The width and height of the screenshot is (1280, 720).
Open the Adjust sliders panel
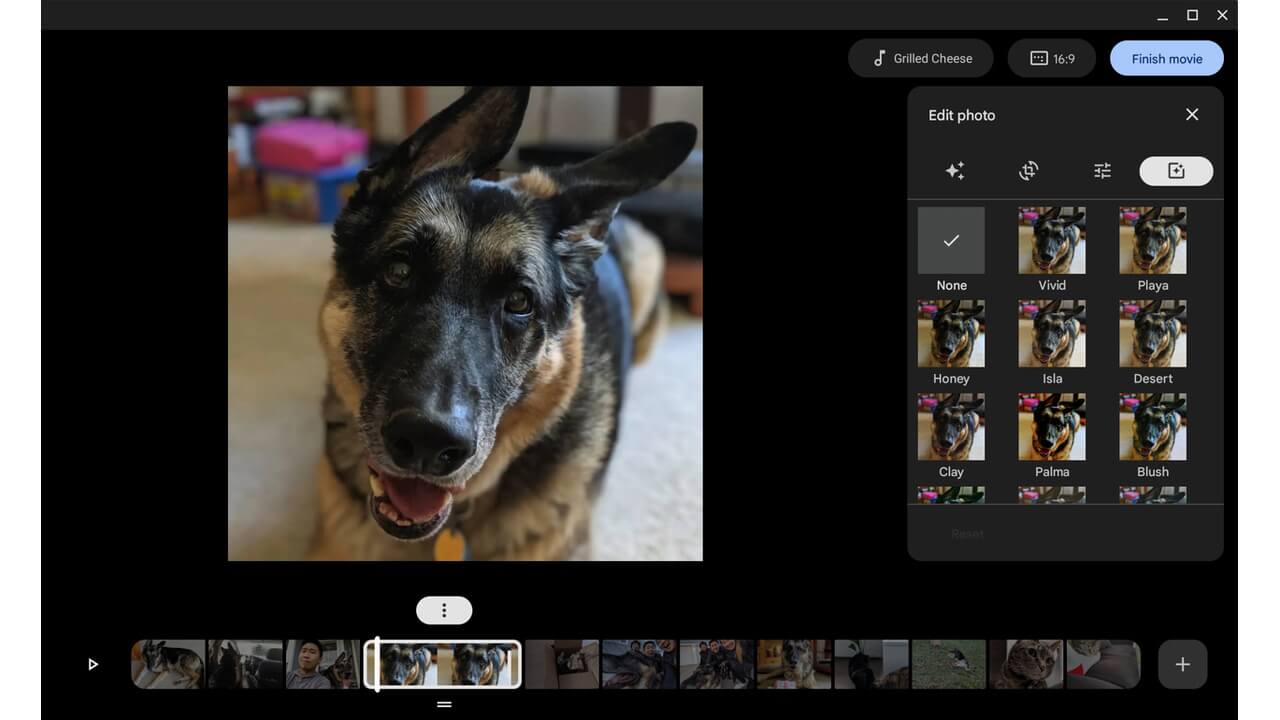pyautogui.click(x=1101, y=170)
